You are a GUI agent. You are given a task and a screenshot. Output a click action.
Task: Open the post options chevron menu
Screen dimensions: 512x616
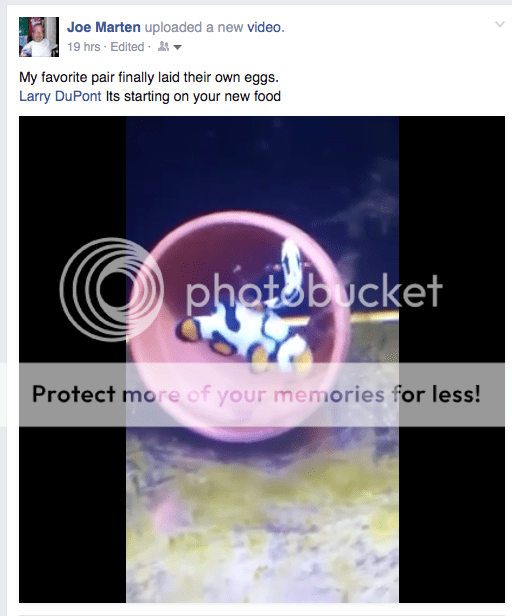(x=499, y=24)
